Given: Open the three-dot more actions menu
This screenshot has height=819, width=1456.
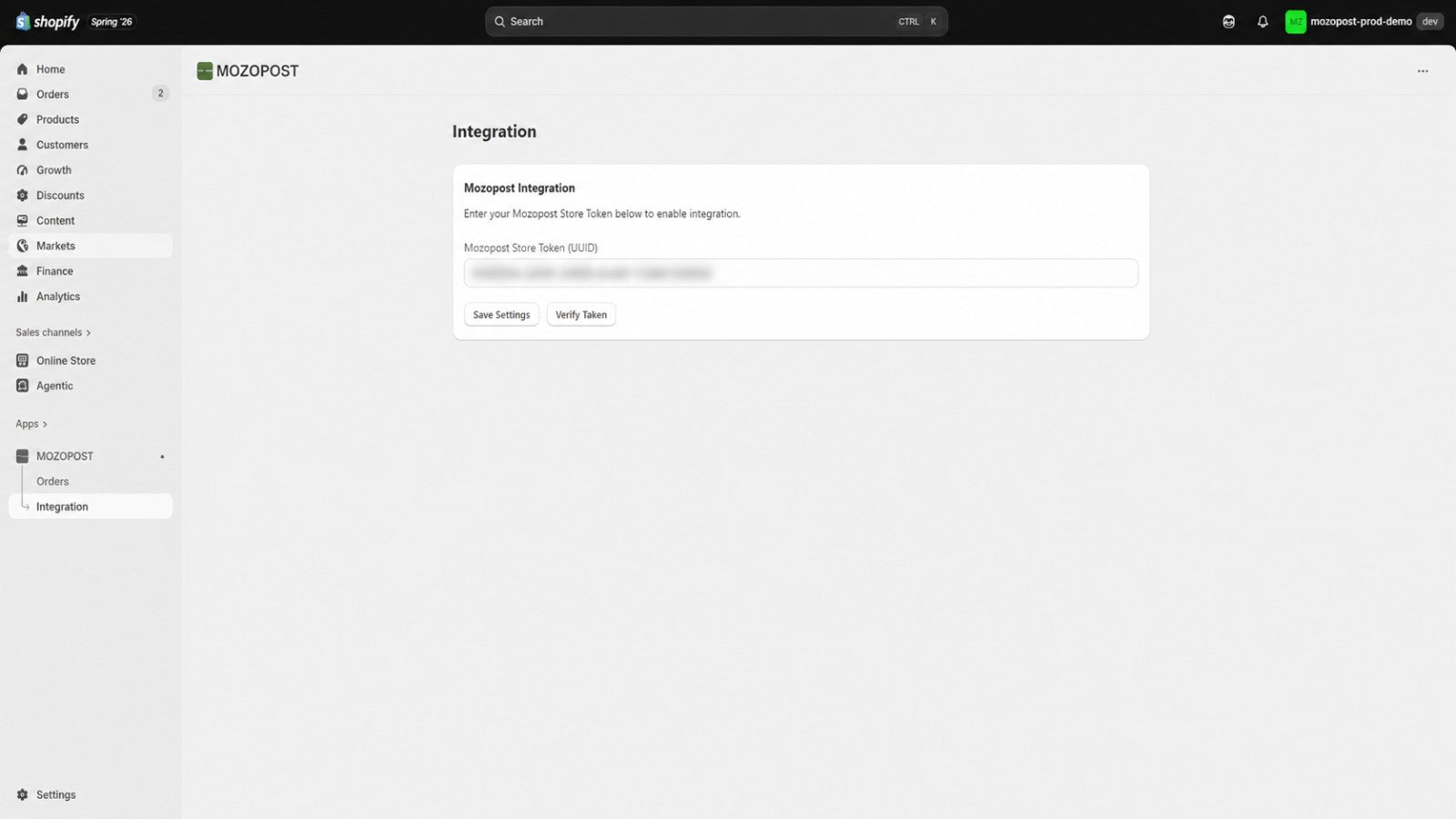Looking at the screenshot, I should [x=1422, y=71].
